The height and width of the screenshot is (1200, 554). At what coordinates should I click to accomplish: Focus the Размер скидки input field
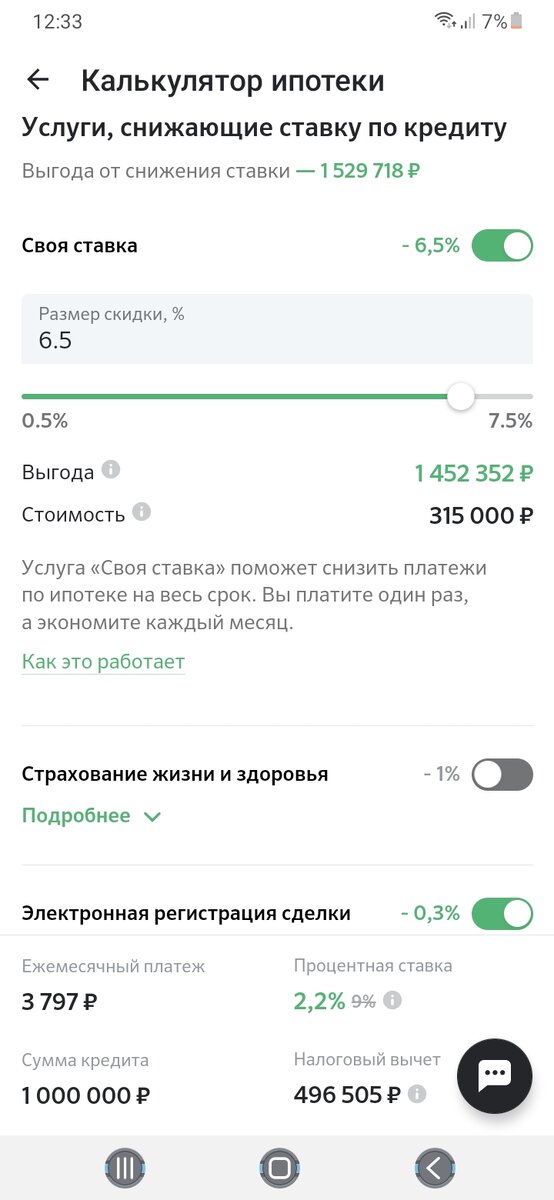[x=277, y=329]
